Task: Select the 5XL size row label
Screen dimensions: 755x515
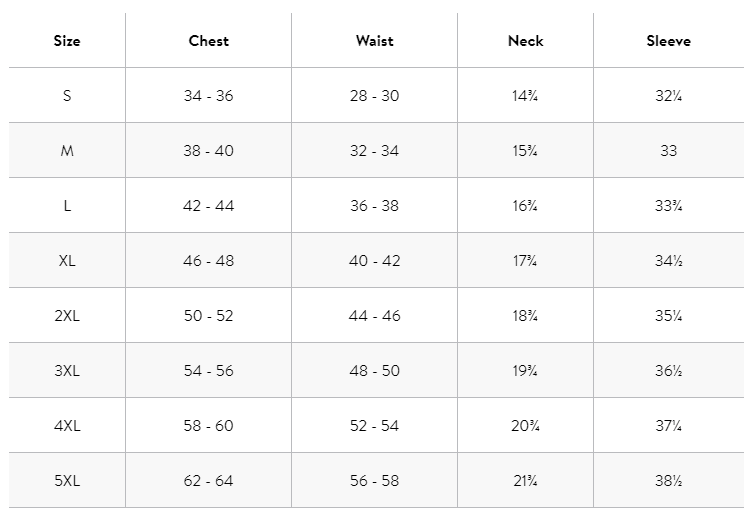Action: (x=67, y=481)
